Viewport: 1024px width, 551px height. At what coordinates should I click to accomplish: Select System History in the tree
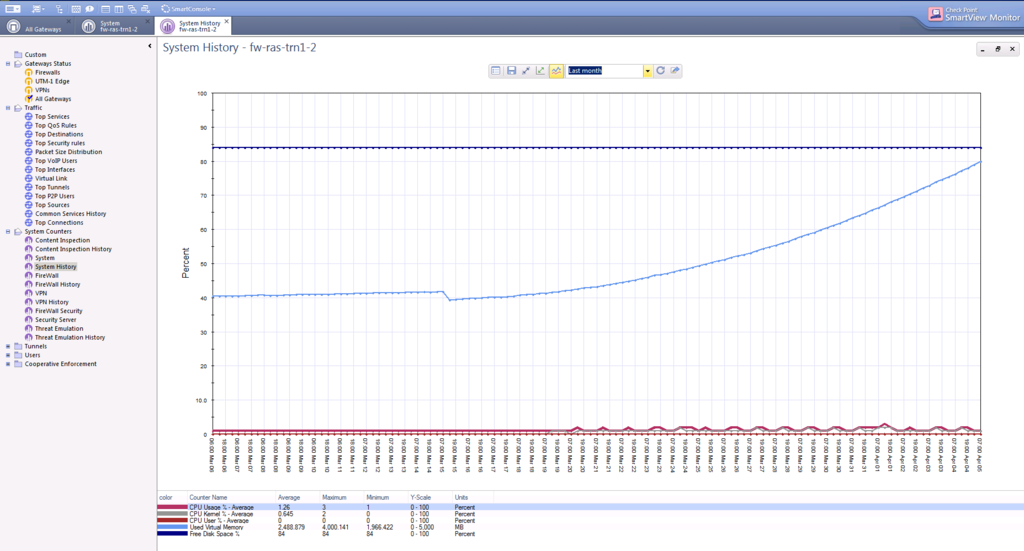[56, 267]
